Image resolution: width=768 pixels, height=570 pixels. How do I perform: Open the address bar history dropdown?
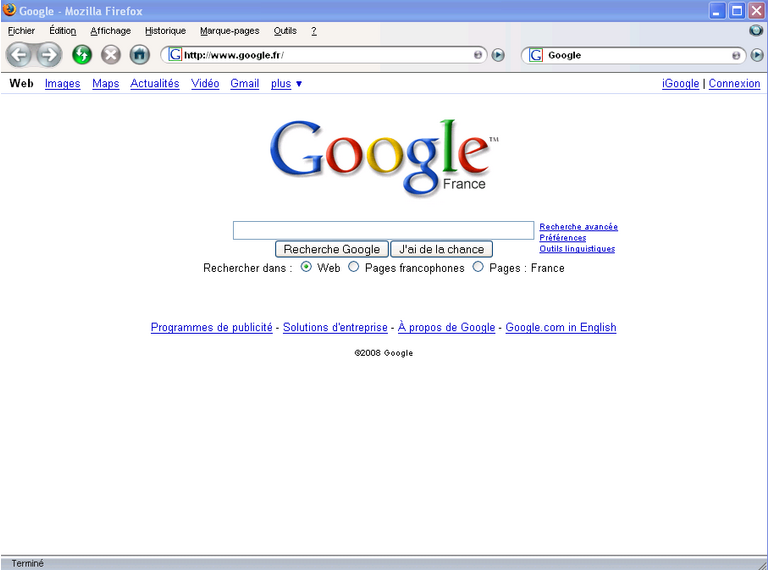pos(478,55)
